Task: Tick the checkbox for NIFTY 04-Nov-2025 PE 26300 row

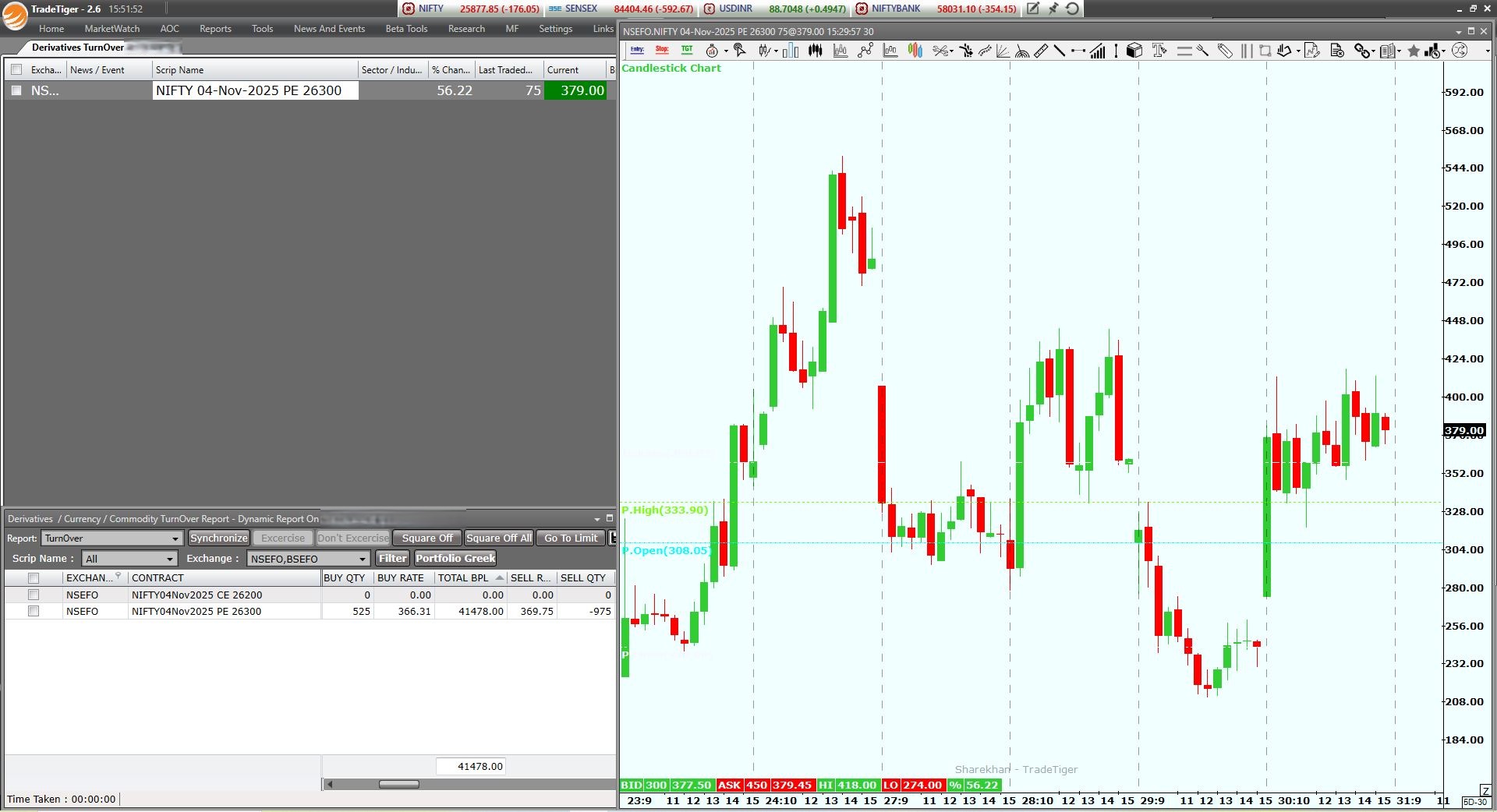Action: coord(16,90)
